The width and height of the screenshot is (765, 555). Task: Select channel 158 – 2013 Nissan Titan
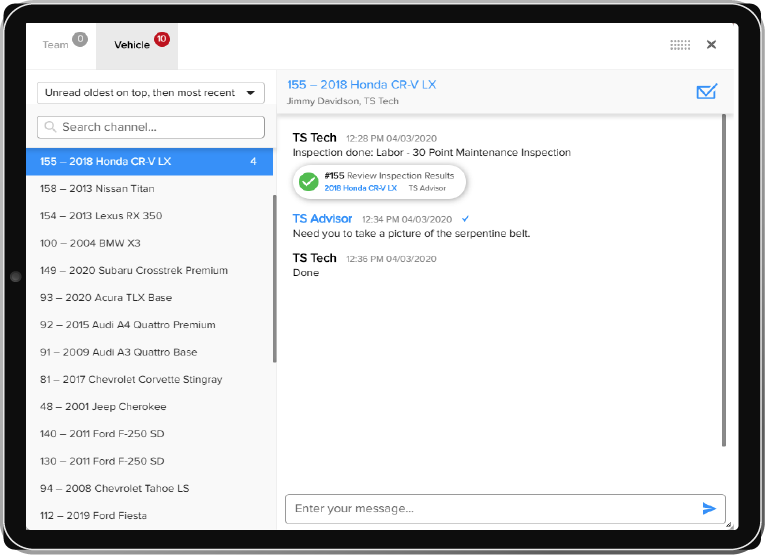tap(97, 189)
